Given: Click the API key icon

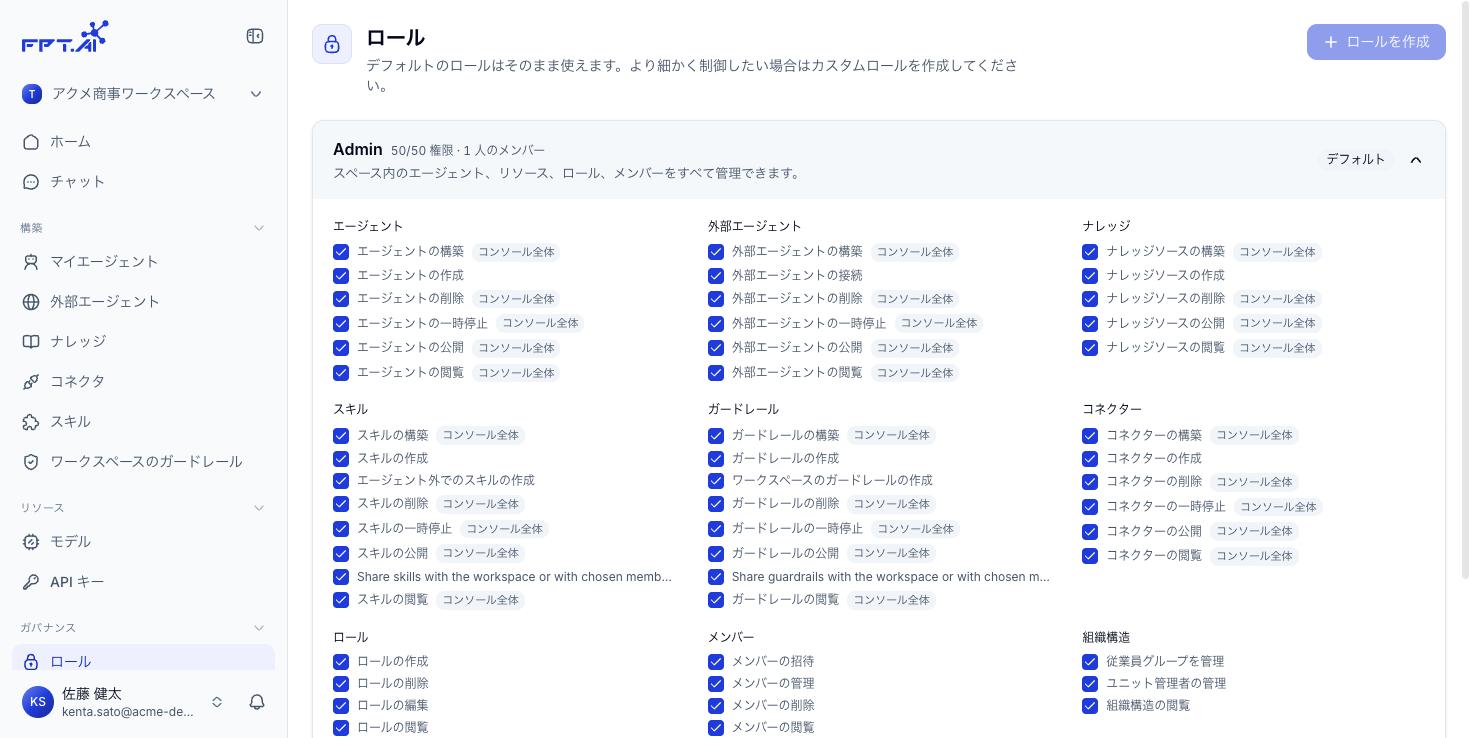Looking at the screenshot, I should point(31,582).
